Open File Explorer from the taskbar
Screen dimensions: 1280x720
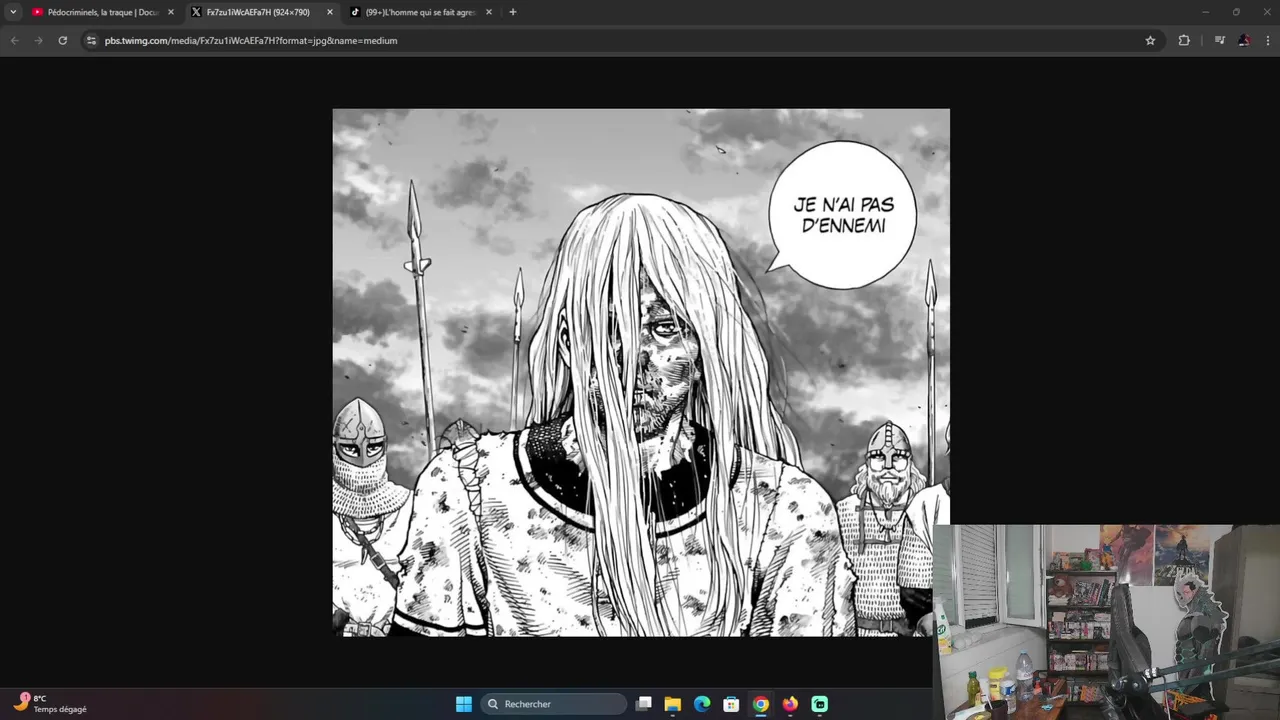pos(673,704)
